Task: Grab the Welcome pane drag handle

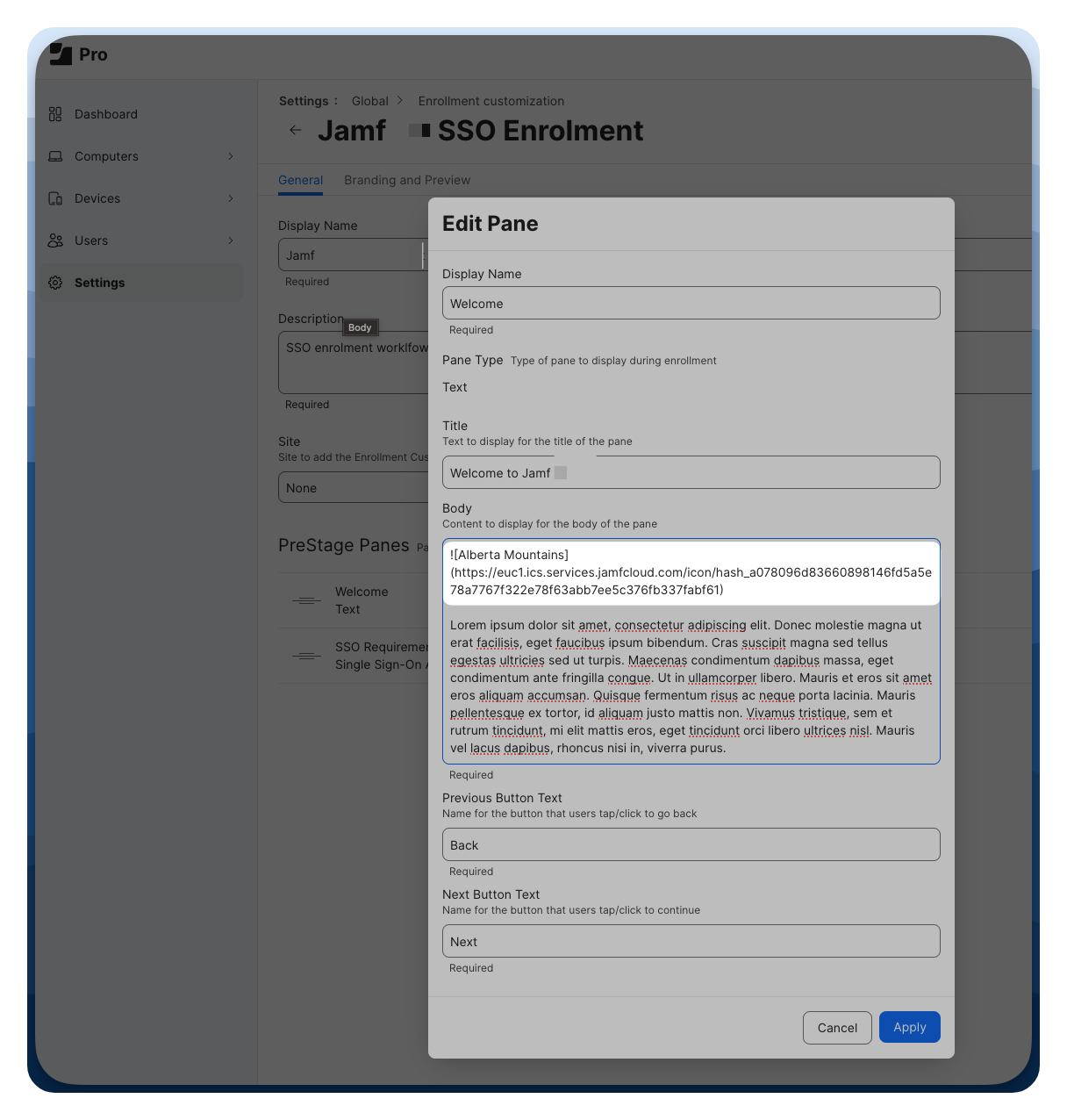Action: tap(306, 600)
